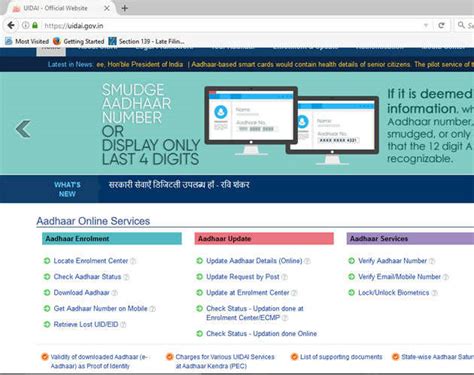This screenshot has width=474, height=375.
Task: Click help icon beside Verify Email/Mobile Number
Action: [446, 277]
